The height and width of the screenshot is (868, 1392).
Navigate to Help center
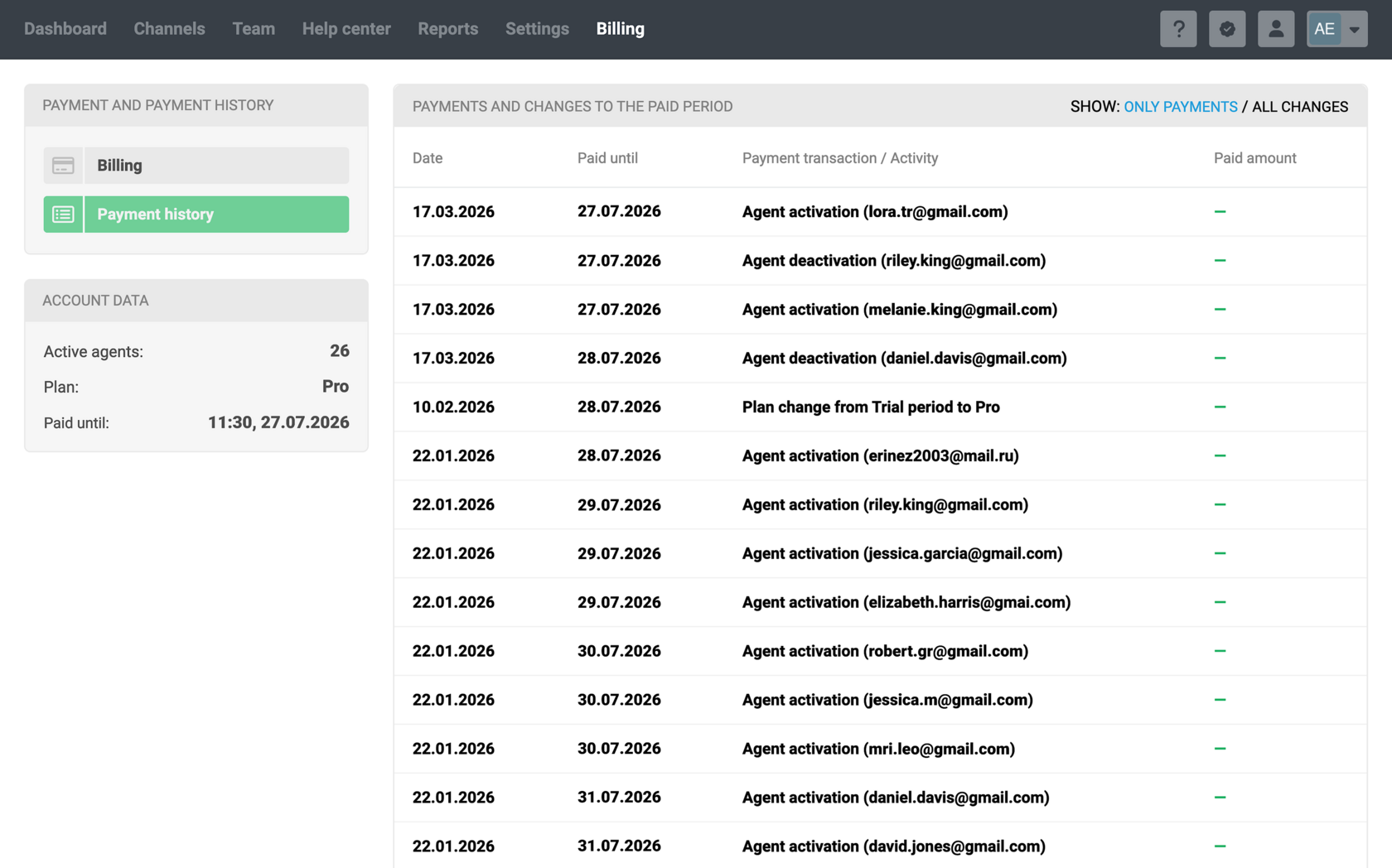pos(346,29)
